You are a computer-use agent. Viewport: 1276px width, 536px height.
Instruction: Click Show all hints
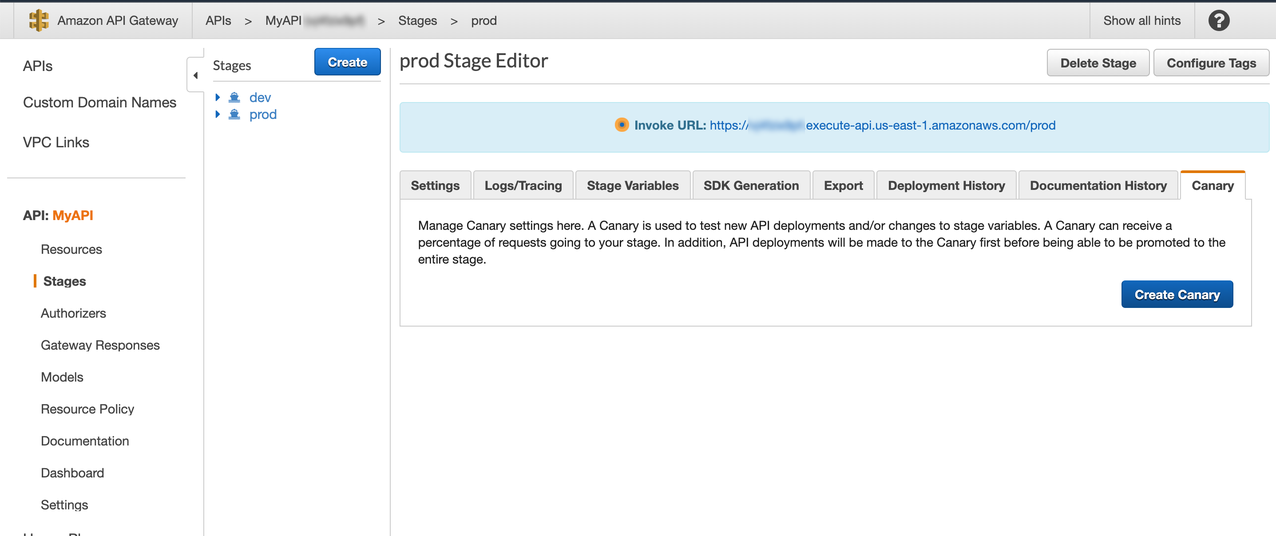tap(1142, 20)
